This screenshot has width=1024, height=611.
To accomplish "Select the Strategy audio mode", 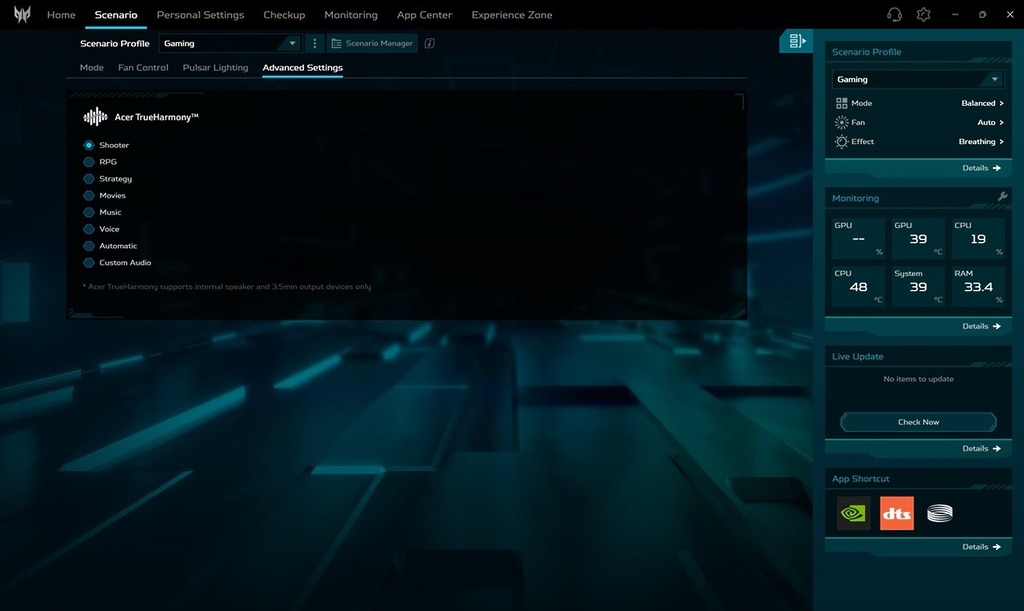I will (108, 179).
